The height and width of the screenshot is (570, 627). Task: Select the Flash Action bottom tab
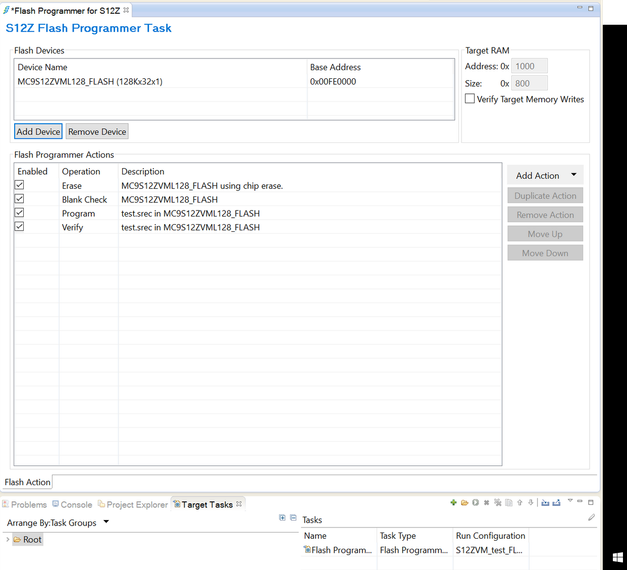(27, 482)
